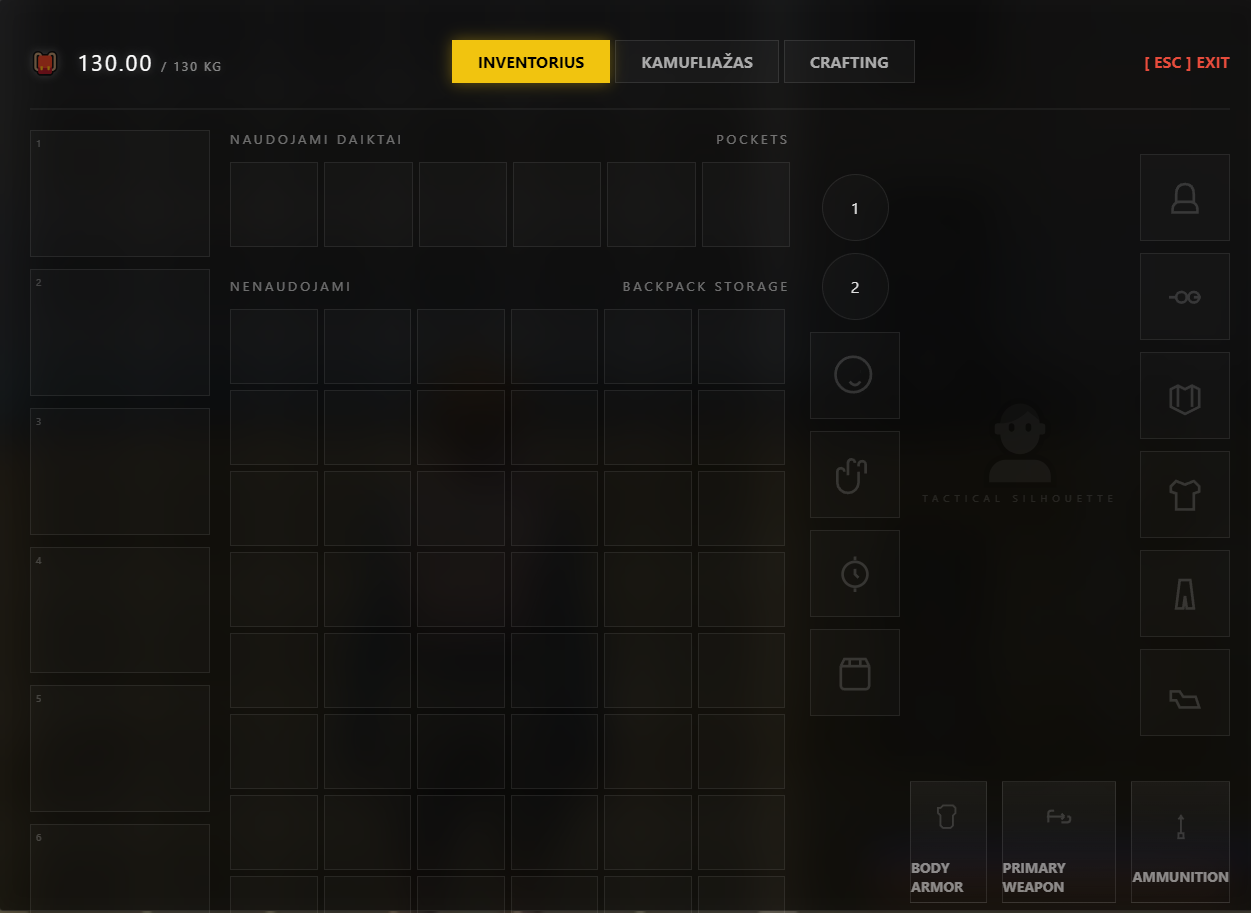Image resolution: width=1251 pixels, height=913 pixels.
Task: Select the watch accessory slot
Action: click(855, 574)
